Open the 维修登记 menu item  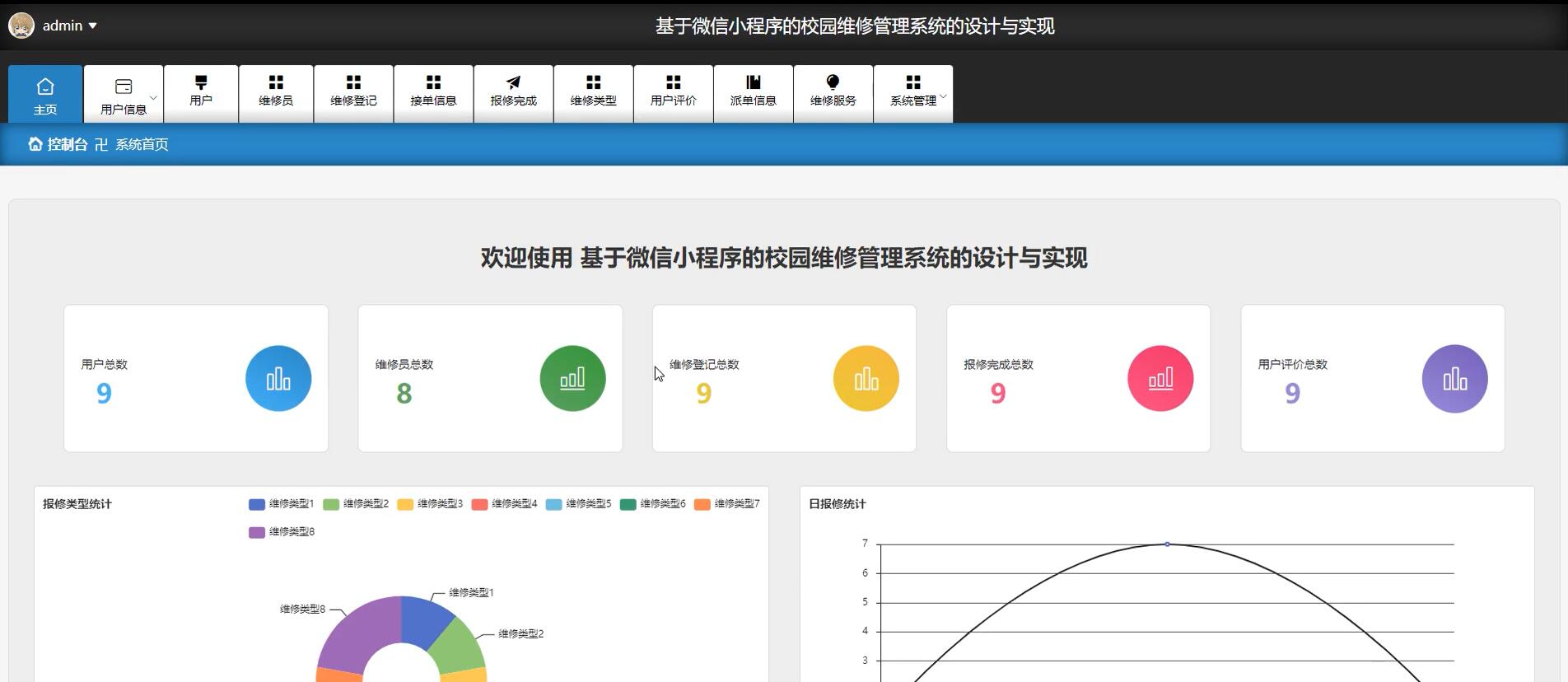pyautogui.click(x=353, y=94)
